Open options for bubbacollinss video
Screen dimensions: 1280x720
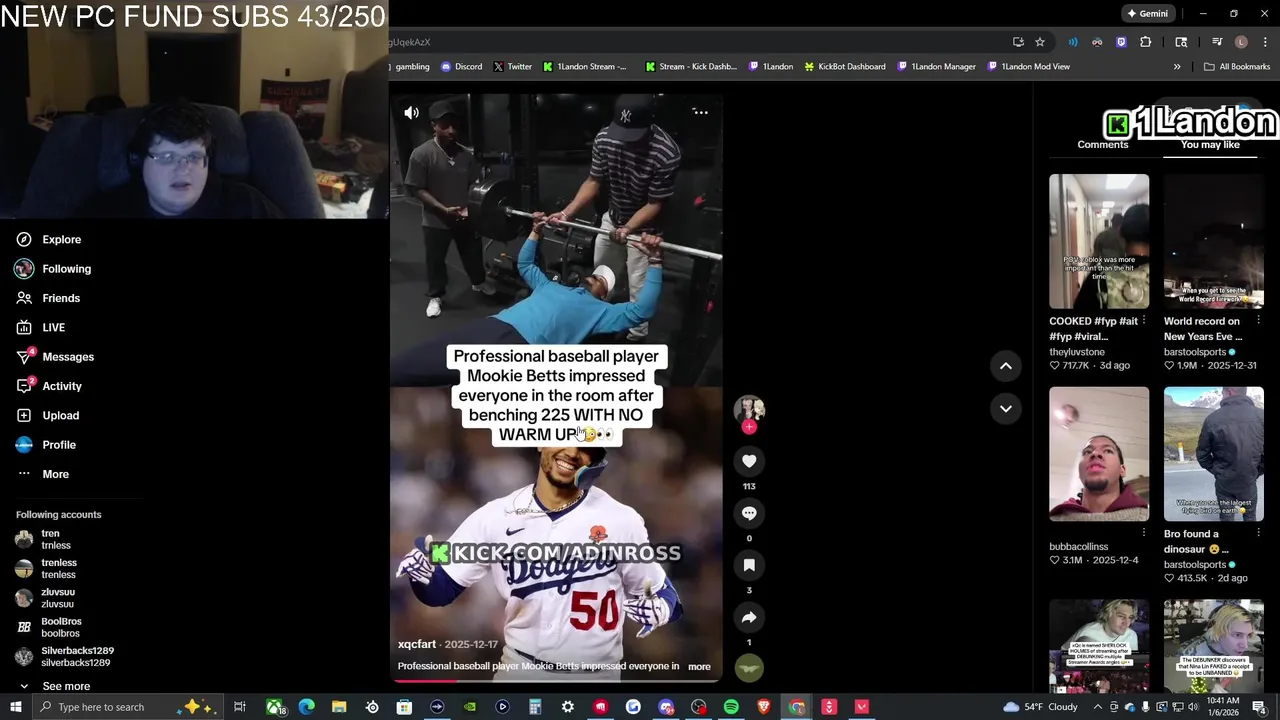1144,533
